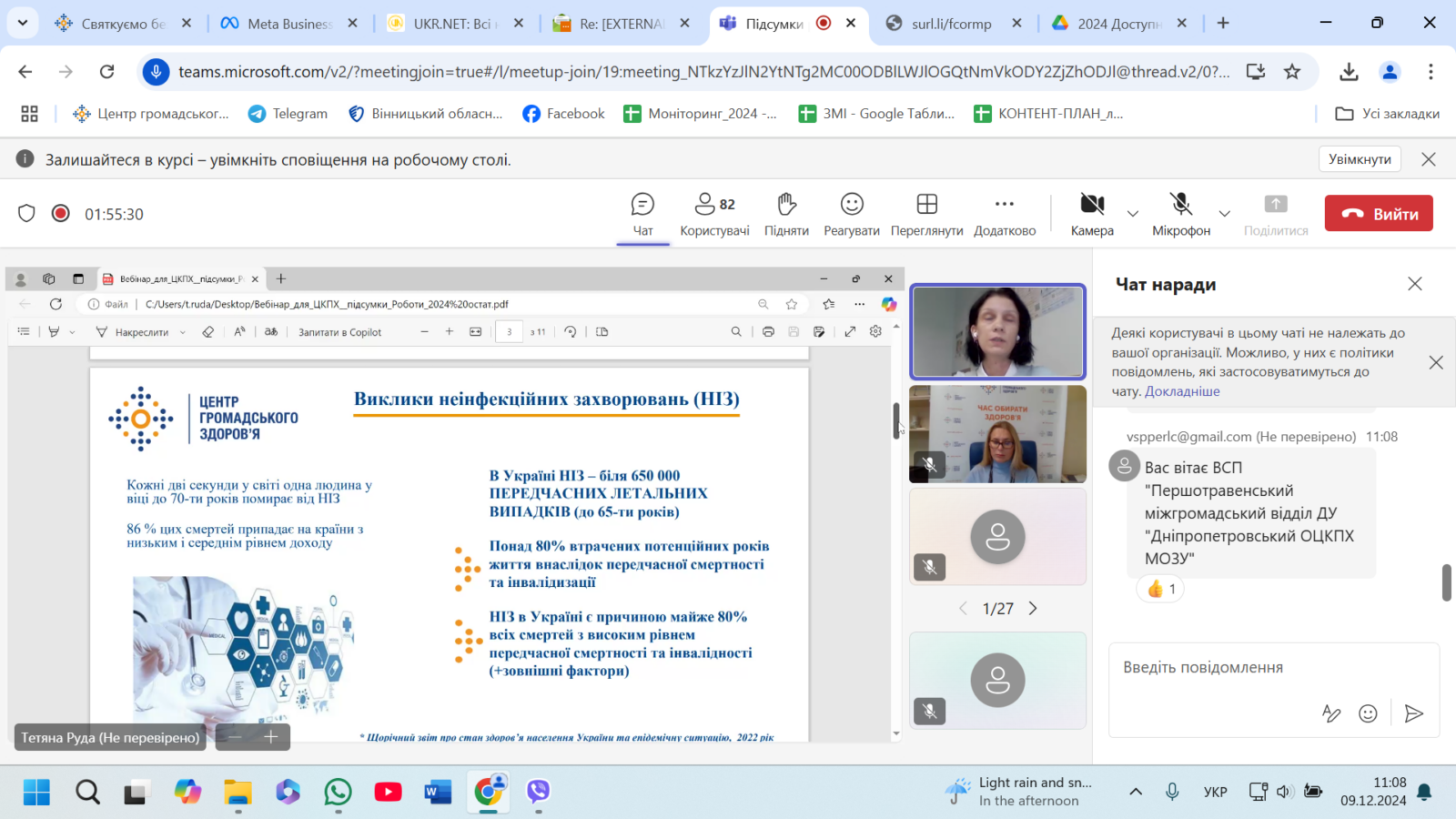Expand camera device options arrow
The image size is (1456, 819).
point(1133,214)
